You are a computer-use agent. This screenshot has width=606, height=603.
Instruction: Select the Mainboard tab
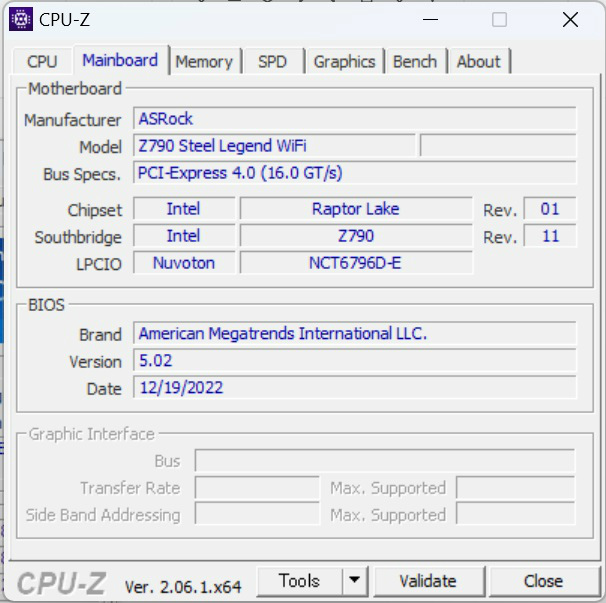coord(120,60)
